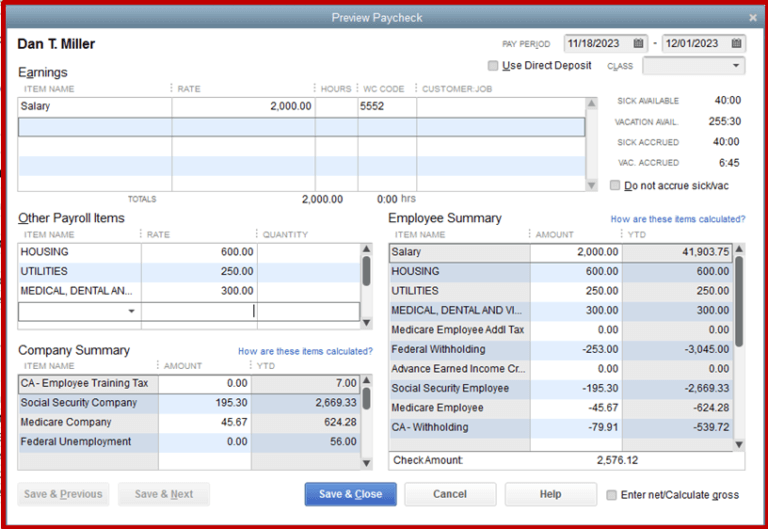The height and width of the screenshot is (529, 768).
Task: Click Earnings table scroll up arrow
Action: tap(592, 103)
